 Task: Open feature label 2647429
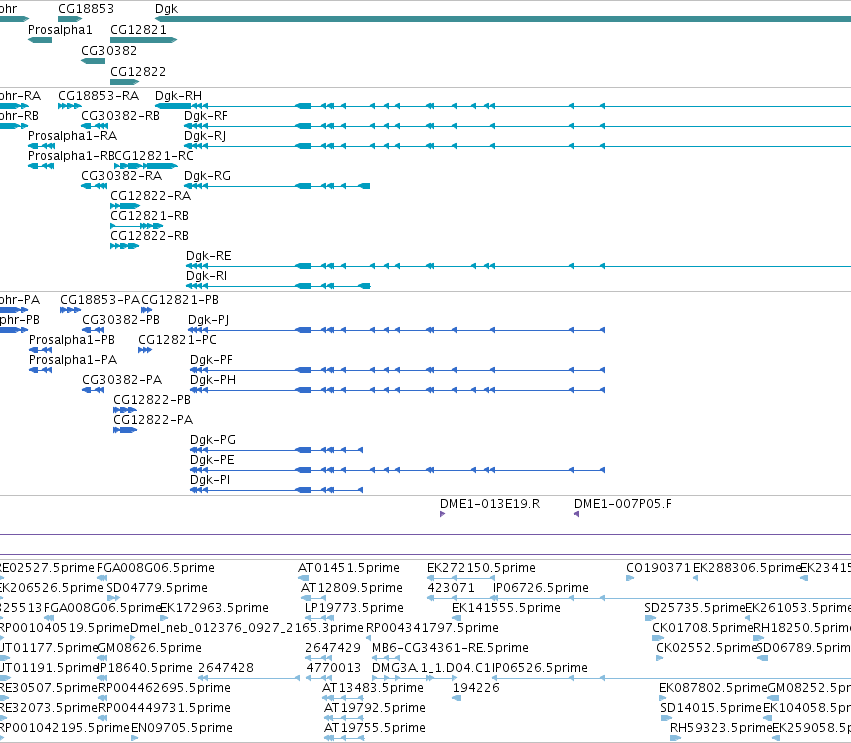pyautogui.click(x=333, y=648)
